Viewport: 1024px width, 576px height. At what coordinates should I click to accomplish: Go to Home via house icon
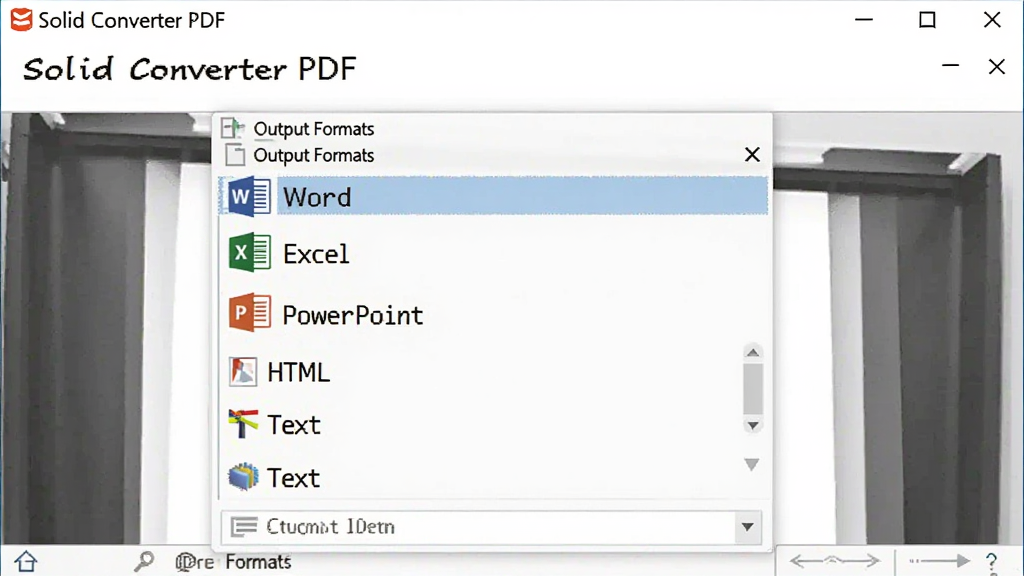tap(26, 562)
